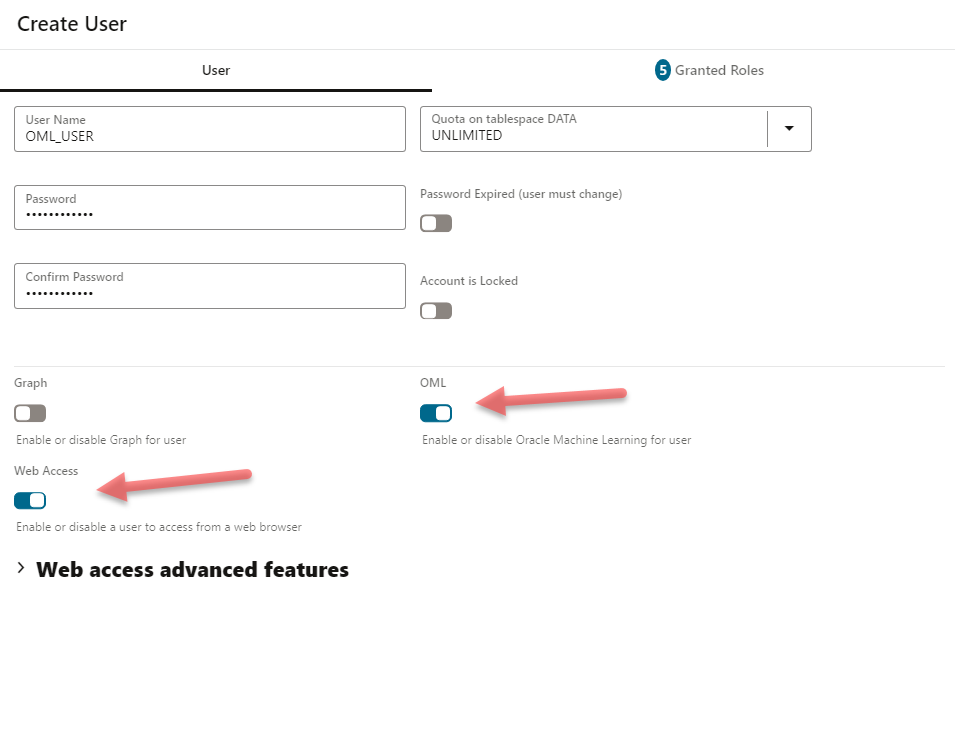Click the User Name input field
Viewport: 955px width, 749px height.
tap(210, 129)
